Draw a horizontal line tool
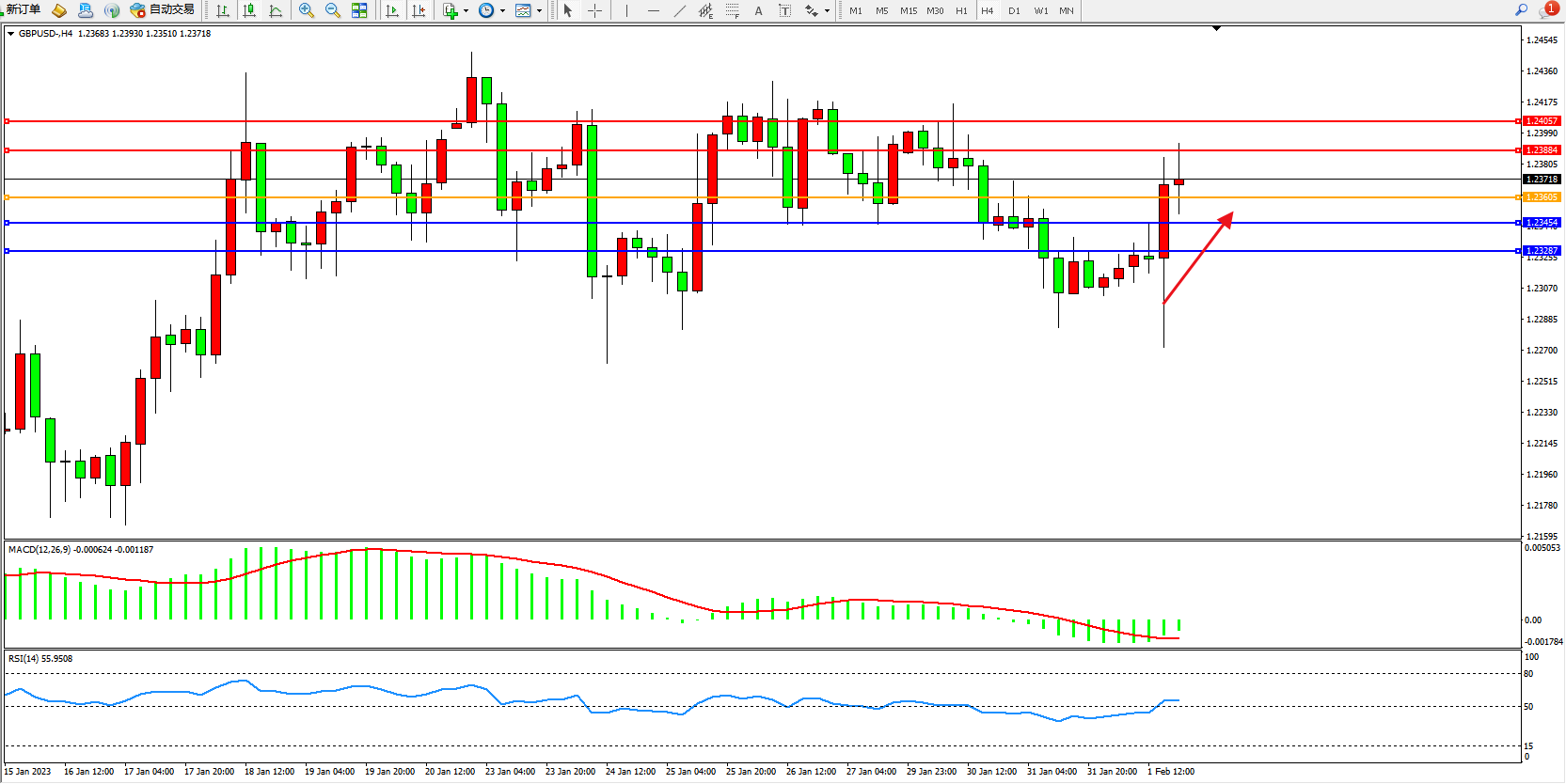 tap(654, 10)
